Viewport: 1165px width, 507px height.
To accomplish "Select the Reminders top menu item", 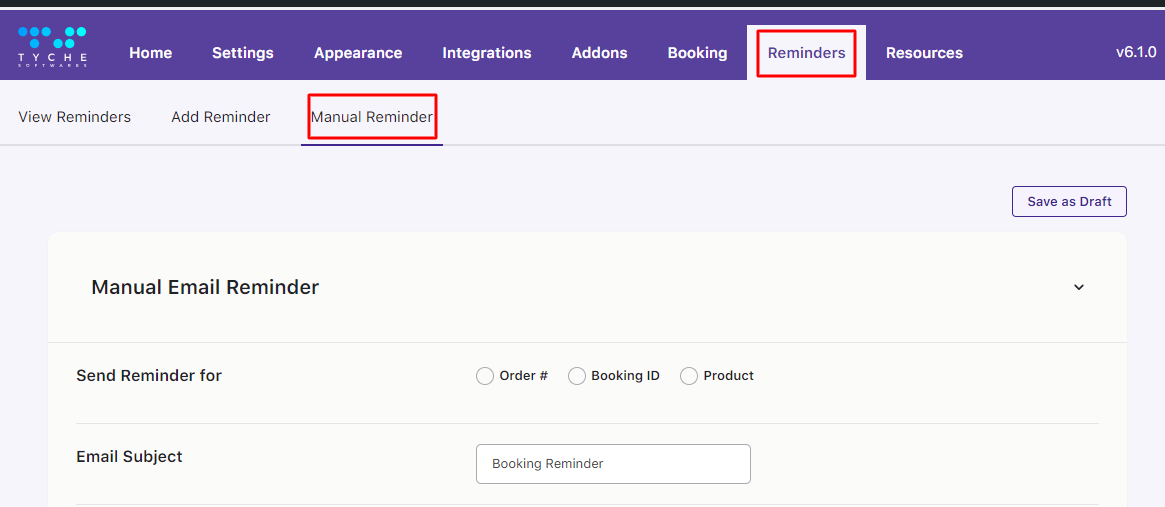I will pos(806,53).
